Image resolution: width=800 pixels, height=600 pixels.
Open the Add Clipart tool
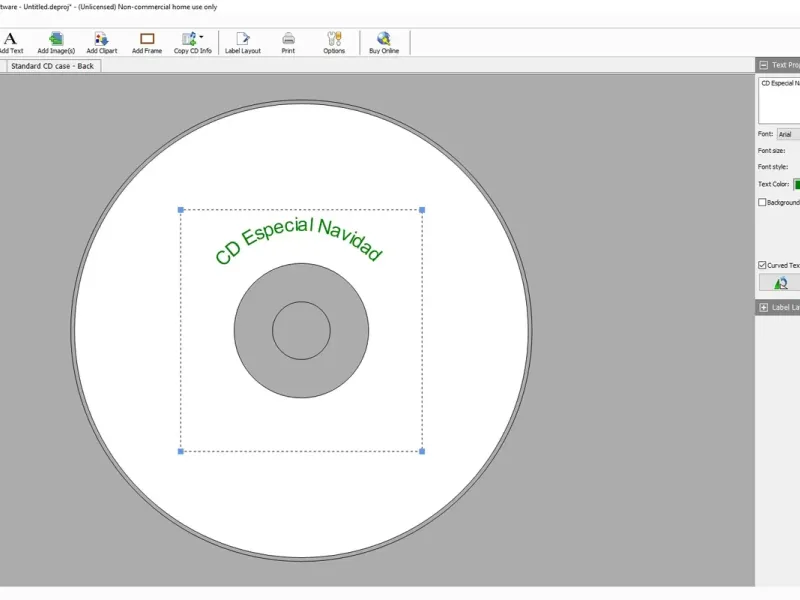click(x=102, y=43)
